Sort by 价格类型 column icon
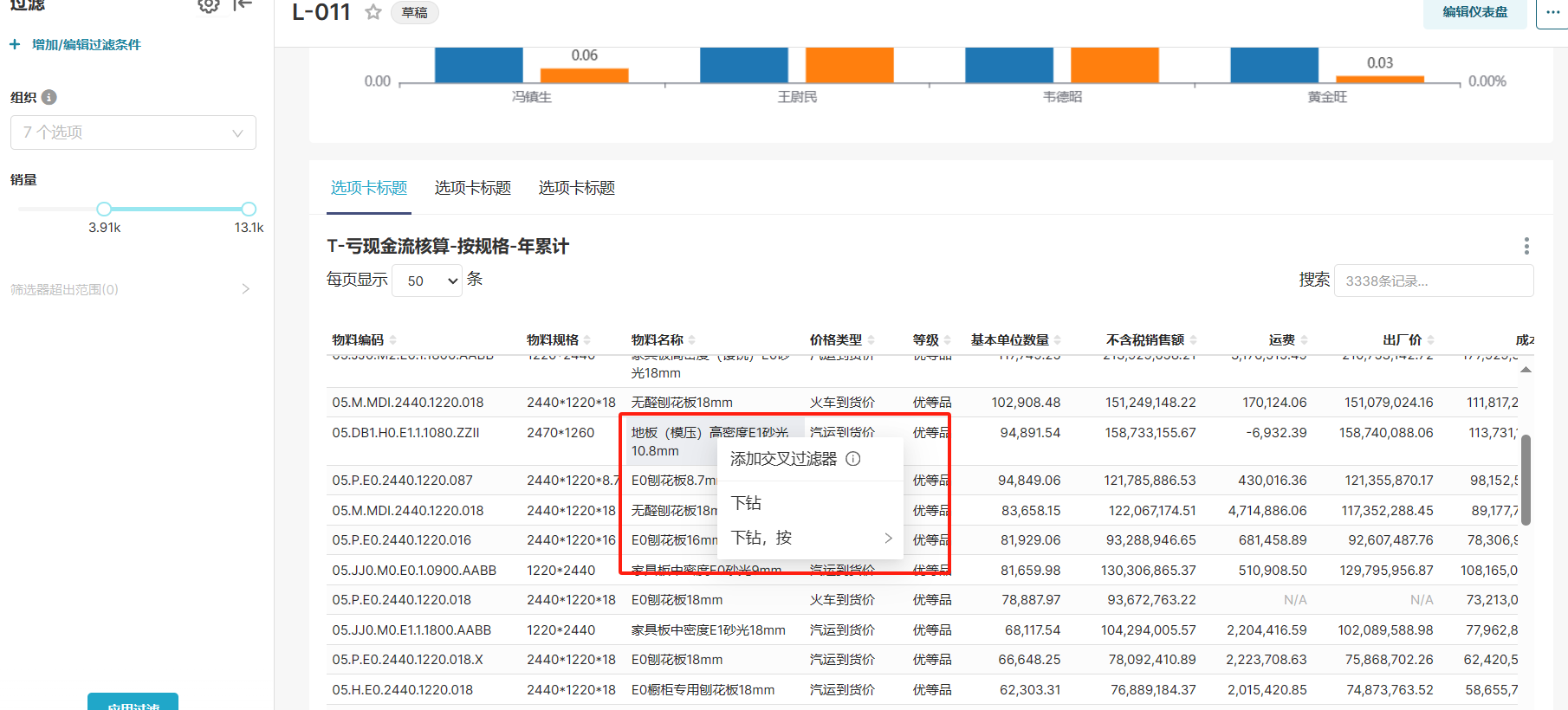Screen dimensions: 1568x710 coord(871,340)
